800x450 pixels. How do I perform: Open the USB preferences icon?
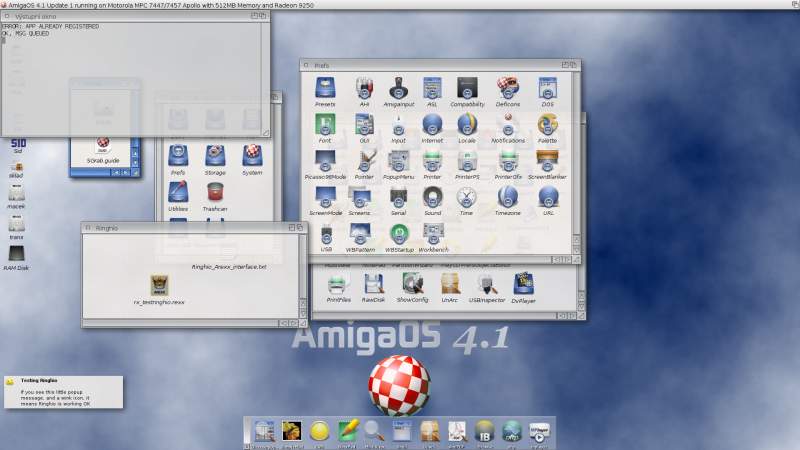pyautogui.click(x=327, y=235)
